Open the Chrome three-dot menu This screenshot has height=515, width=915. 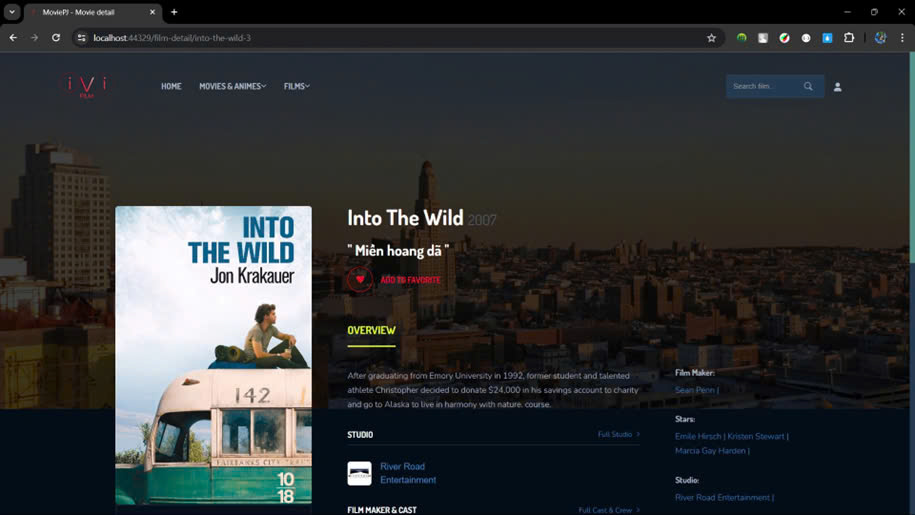tap(902, 38)
